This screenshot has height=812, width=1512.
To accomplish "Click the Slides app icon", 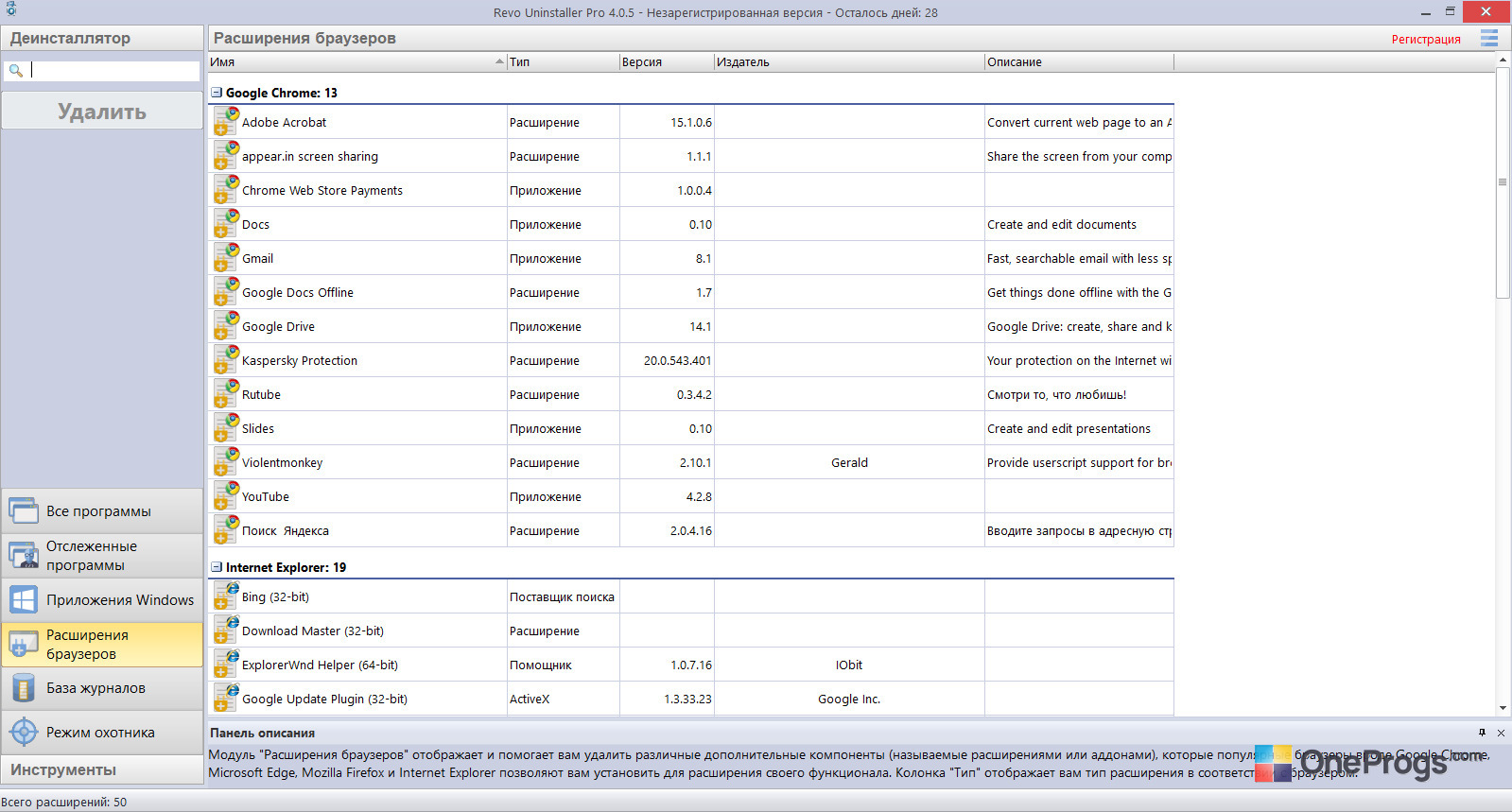I will (x=225, y=428).
